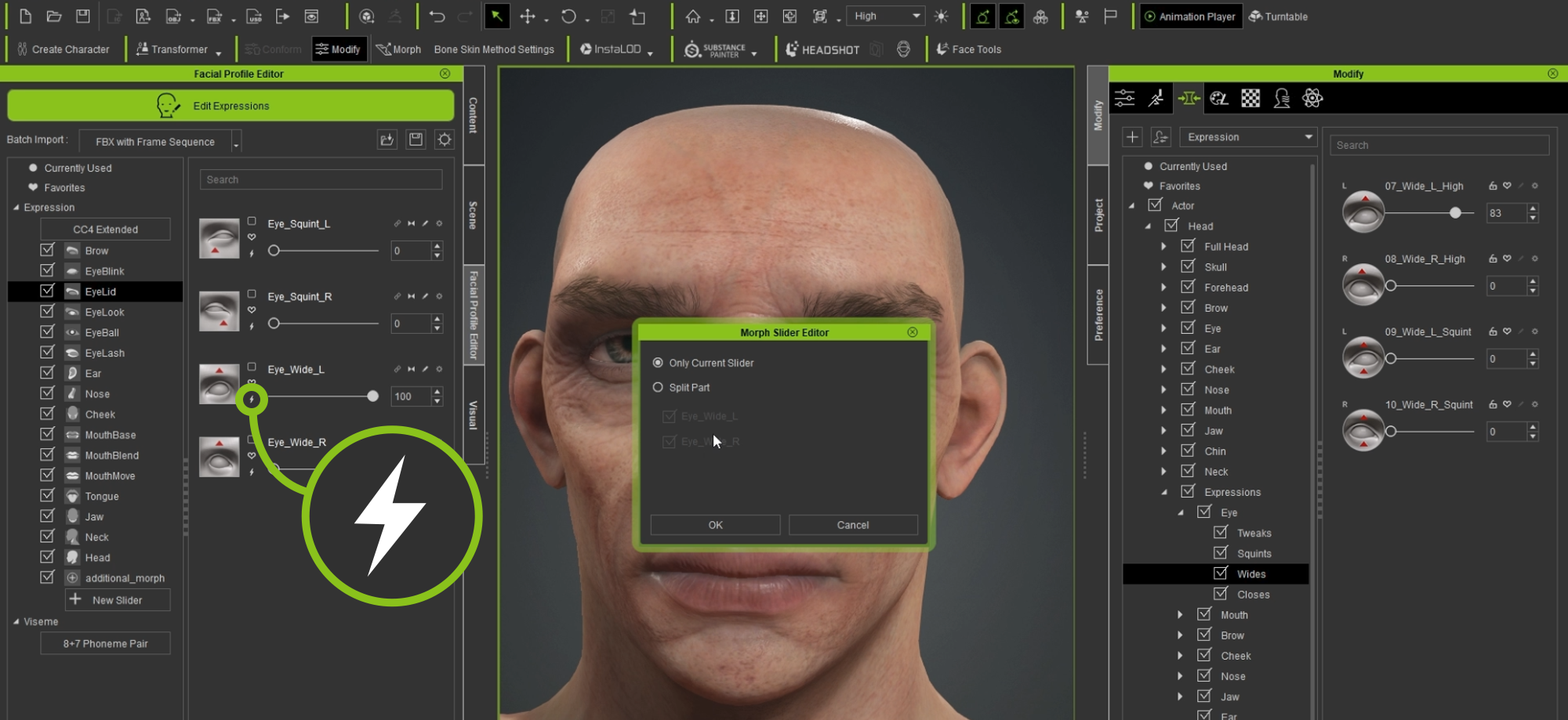Switch to the Project side tab

tap(1098, 215)
